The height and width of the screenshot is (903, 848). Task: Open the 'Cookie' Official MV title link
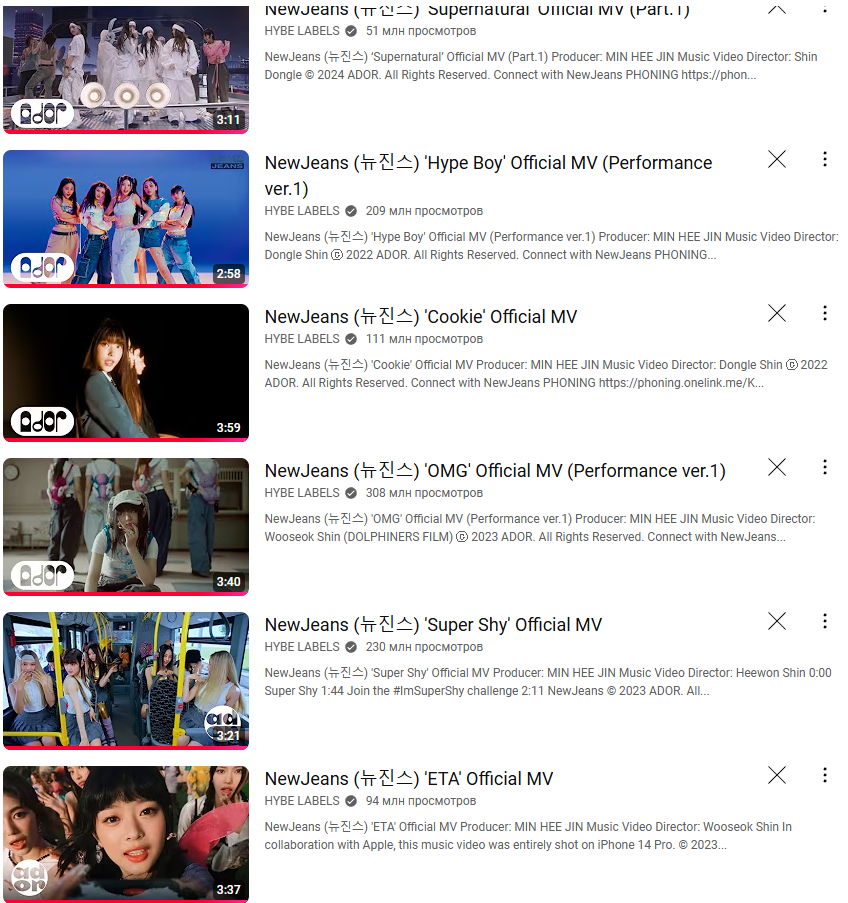(421, 317)
